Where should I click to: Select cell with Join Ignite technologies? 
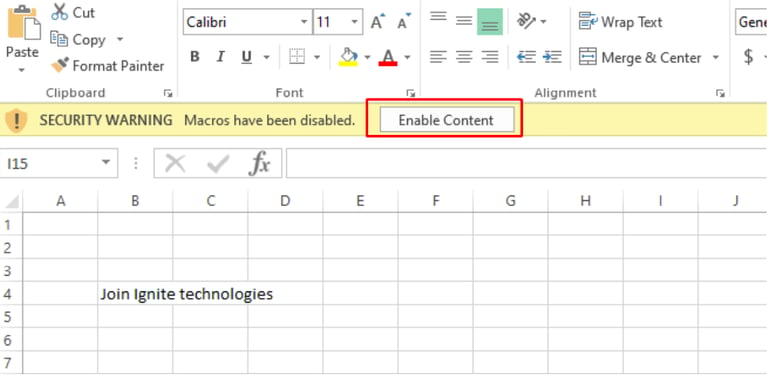135,294
